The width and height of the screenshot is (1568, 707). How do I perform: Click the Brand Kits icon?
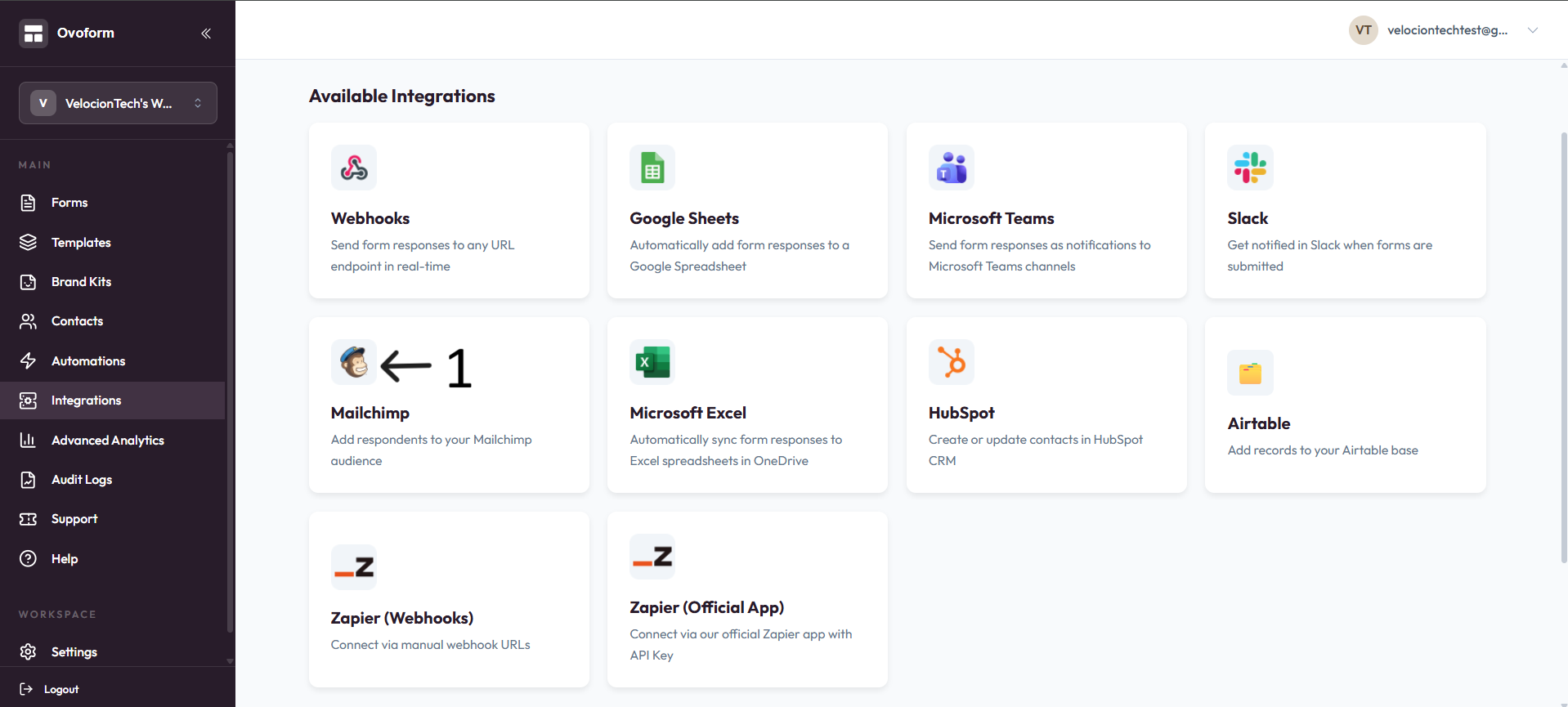click(x=29, y=282)
